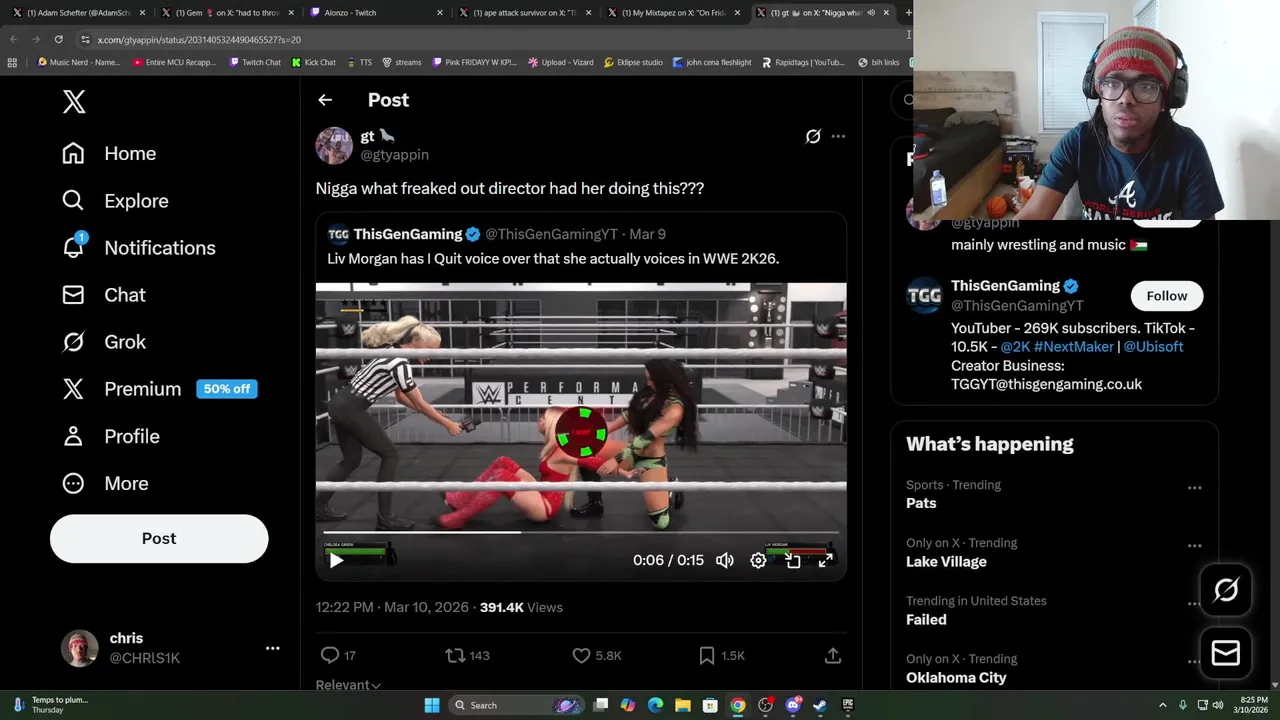
Task: Go back with the Post arrow
Action: tap(325, 100)
